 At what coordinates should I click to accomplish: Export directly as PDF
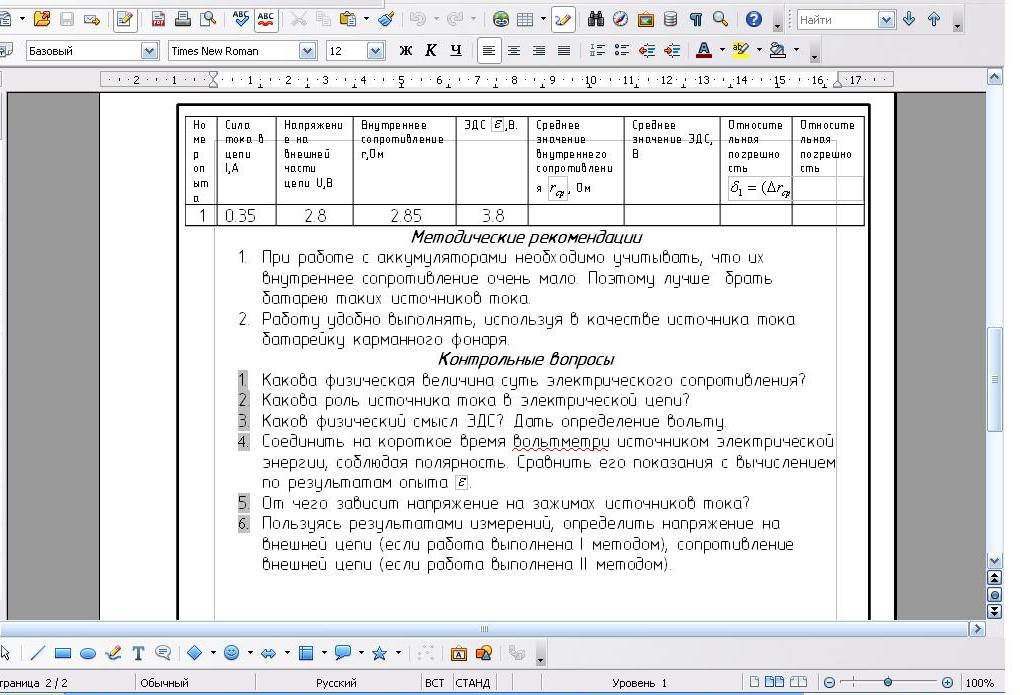[x=158, y=20]
